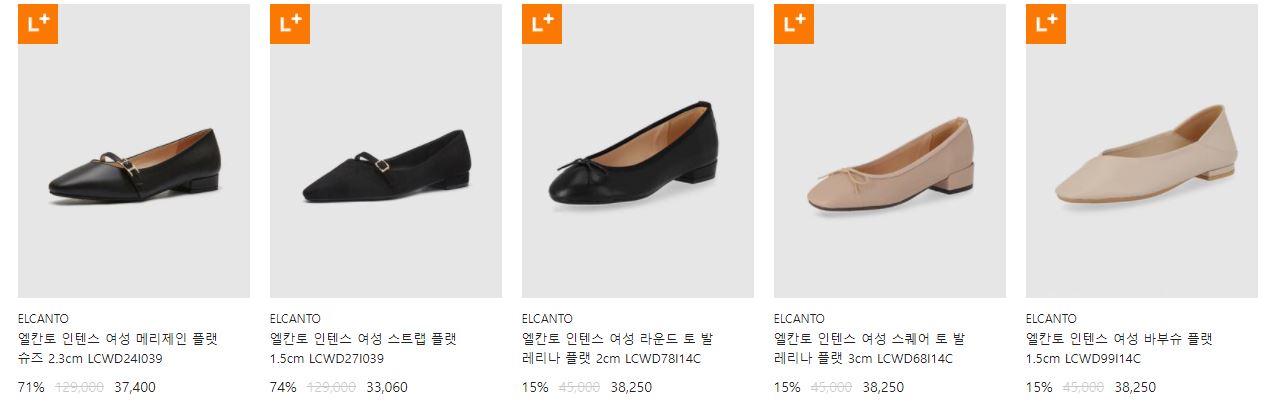Click the 33,060 sale price
This screenshot has height=409, width=1264.
click(387, 388)
